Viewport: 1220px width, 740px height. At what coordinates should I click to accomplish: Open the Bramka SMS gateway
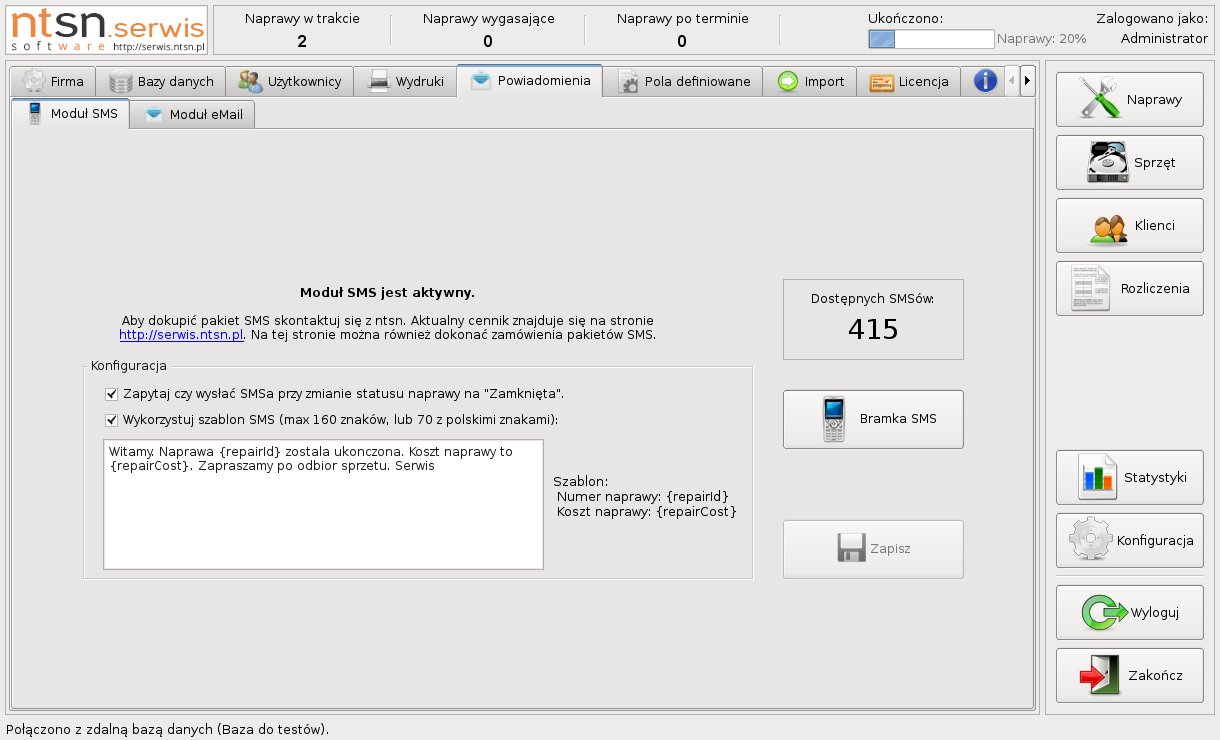coord(873,419)
